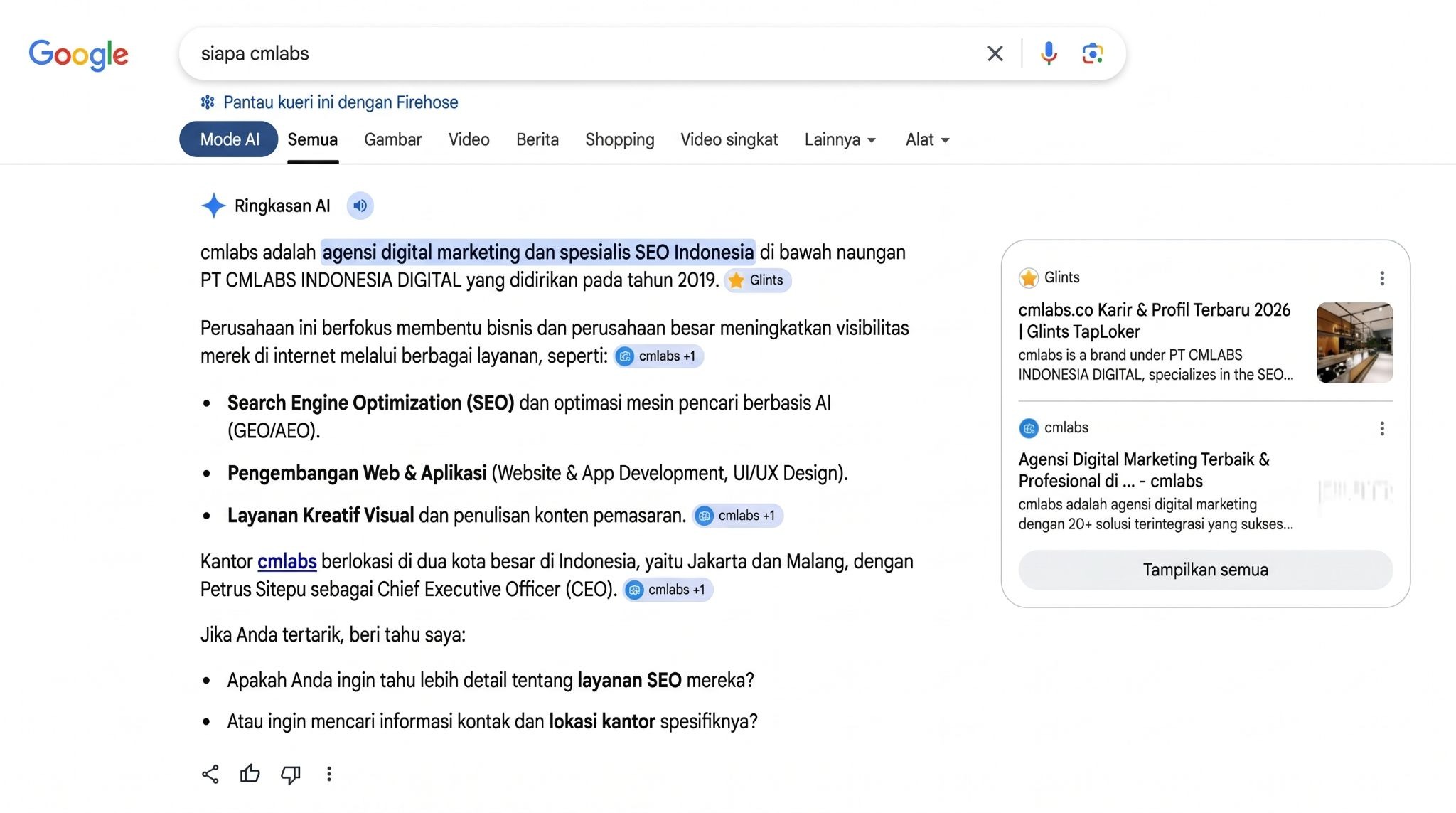Open three-dot menu for cmlabs source

coord(1382,428)
